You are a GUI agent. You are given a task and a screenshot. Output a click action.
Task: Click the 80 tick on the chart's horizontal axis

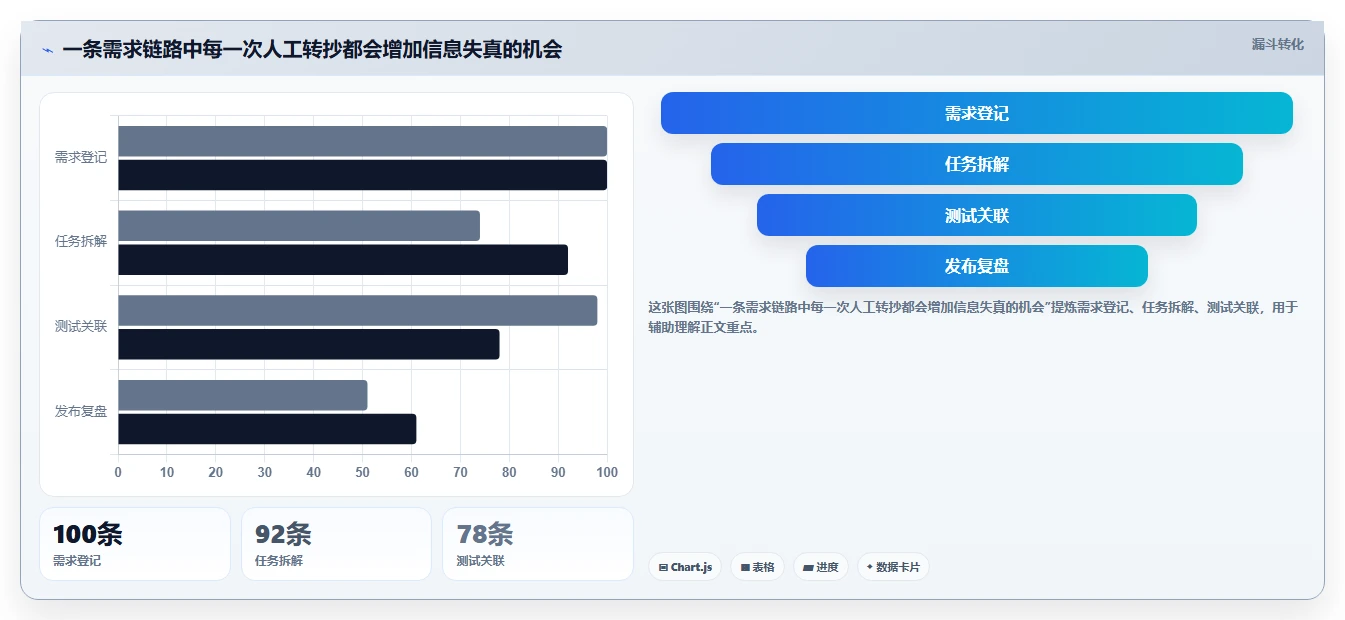pos(509,472)
